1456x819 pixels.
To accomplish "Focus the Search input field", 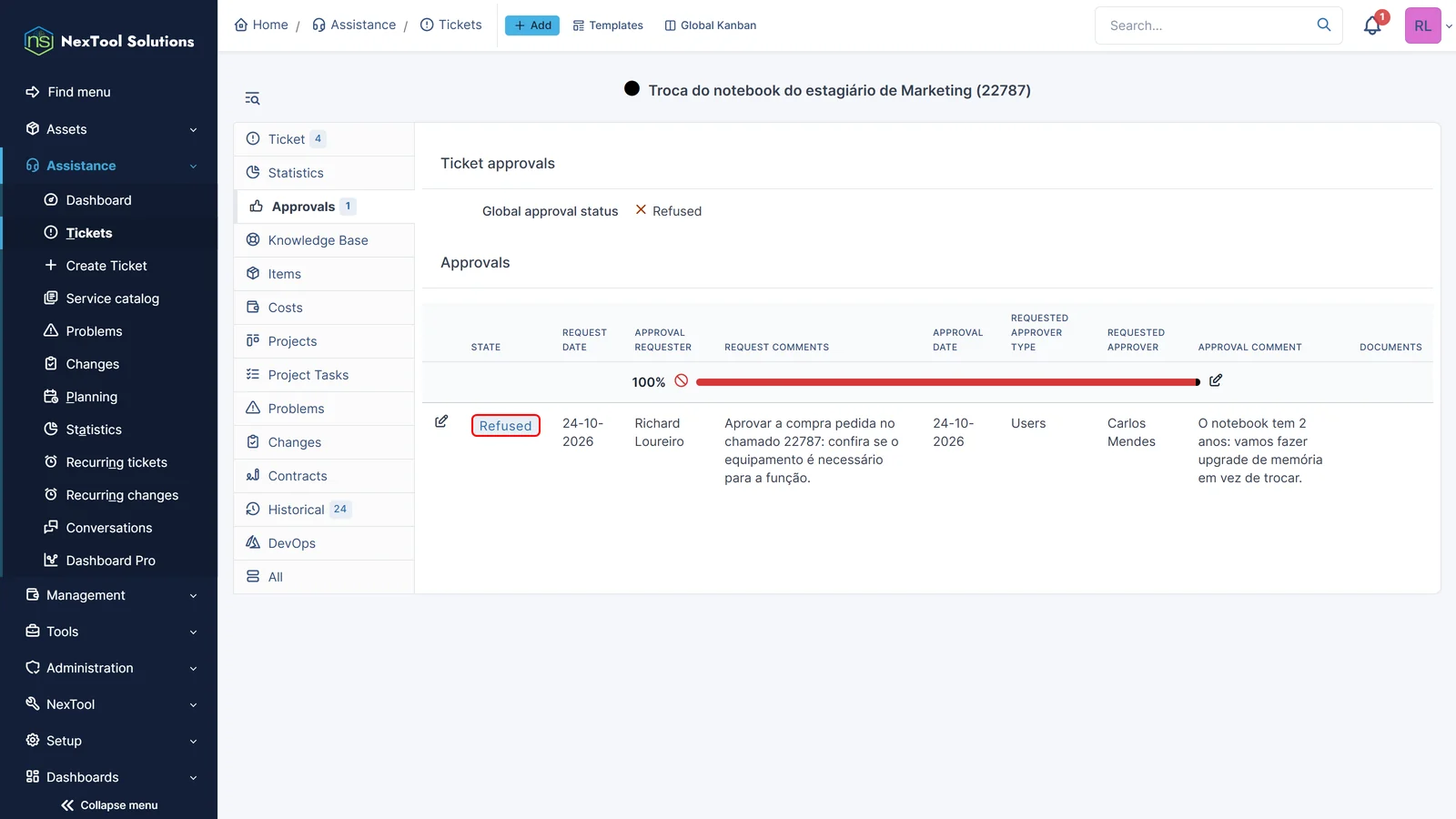I will pyautogui.click(x=1207, y=25).
